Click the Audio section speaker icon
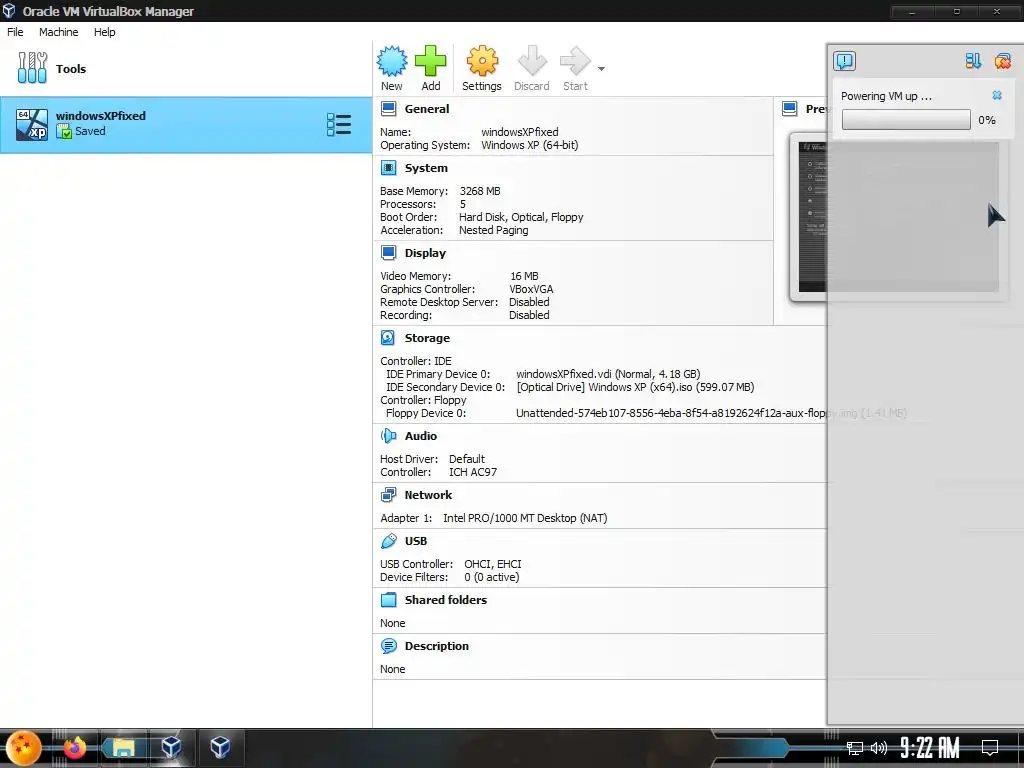The image size is (1024, 768). [x=389, y=436]
